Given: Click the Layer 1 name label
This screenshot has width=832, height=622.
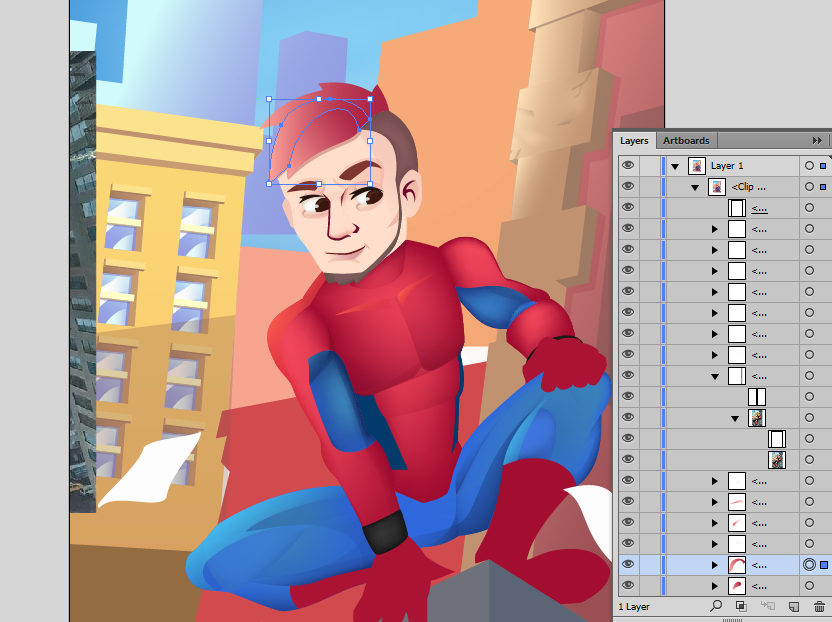Looking at the screenshot, I should 727,166.
